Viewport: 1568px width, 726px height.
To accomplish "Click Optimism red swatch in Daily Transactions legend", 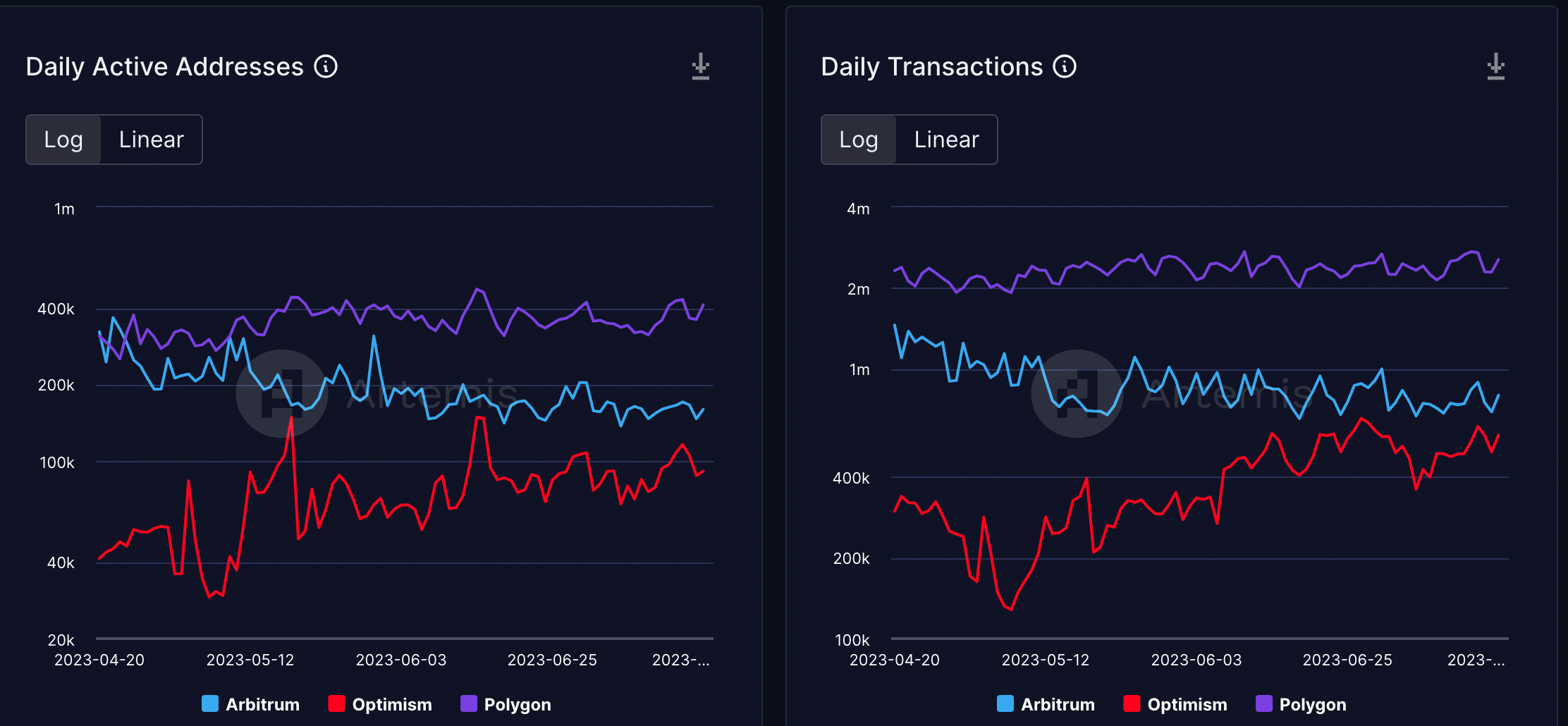I will [x=1132, y=703].
